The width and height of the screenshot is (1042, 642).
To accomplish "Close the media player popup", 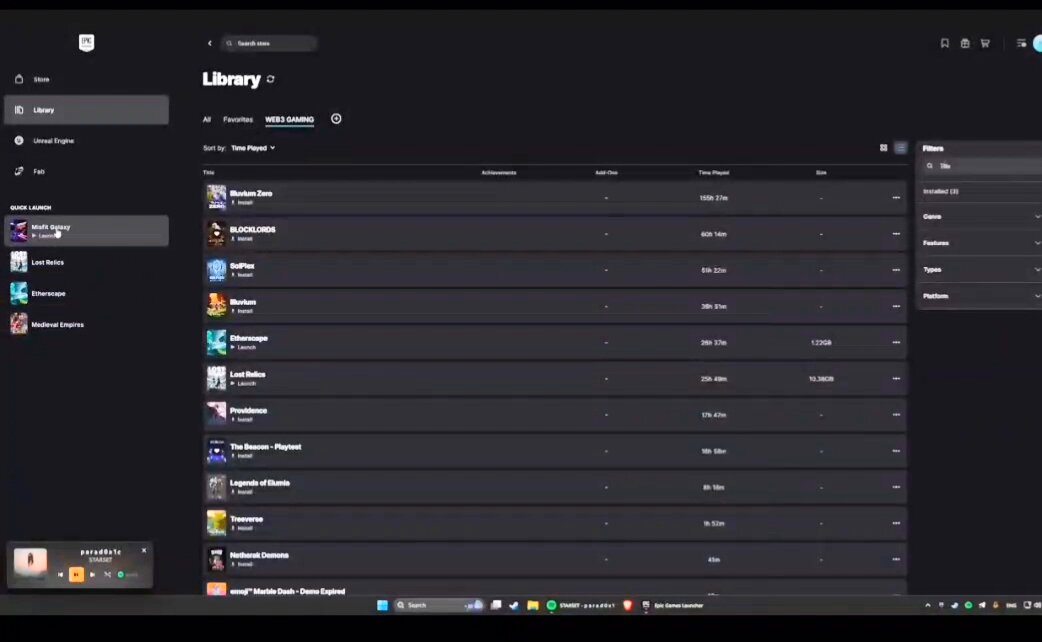I will [x=144, y=550].
